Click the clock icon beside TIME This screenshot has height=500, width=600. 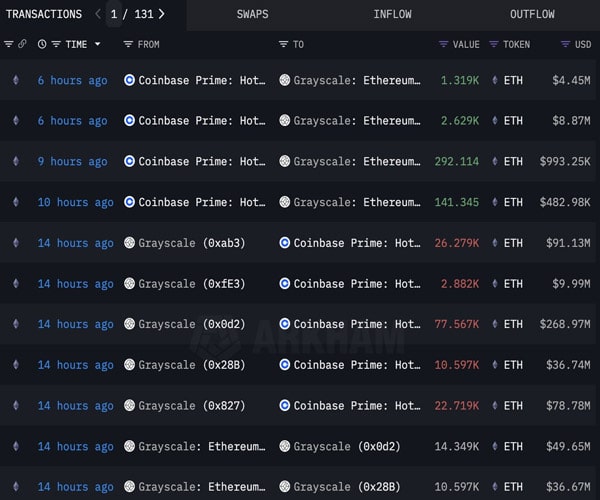42,44
